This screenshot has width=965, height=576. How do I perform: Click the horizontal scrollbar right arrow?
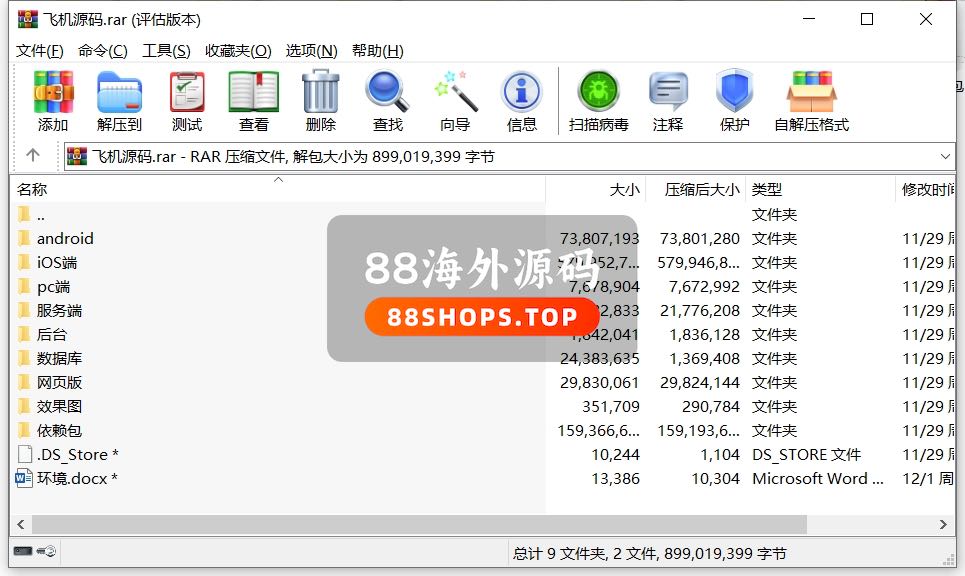pyautogui.click(x=943, y=524)
